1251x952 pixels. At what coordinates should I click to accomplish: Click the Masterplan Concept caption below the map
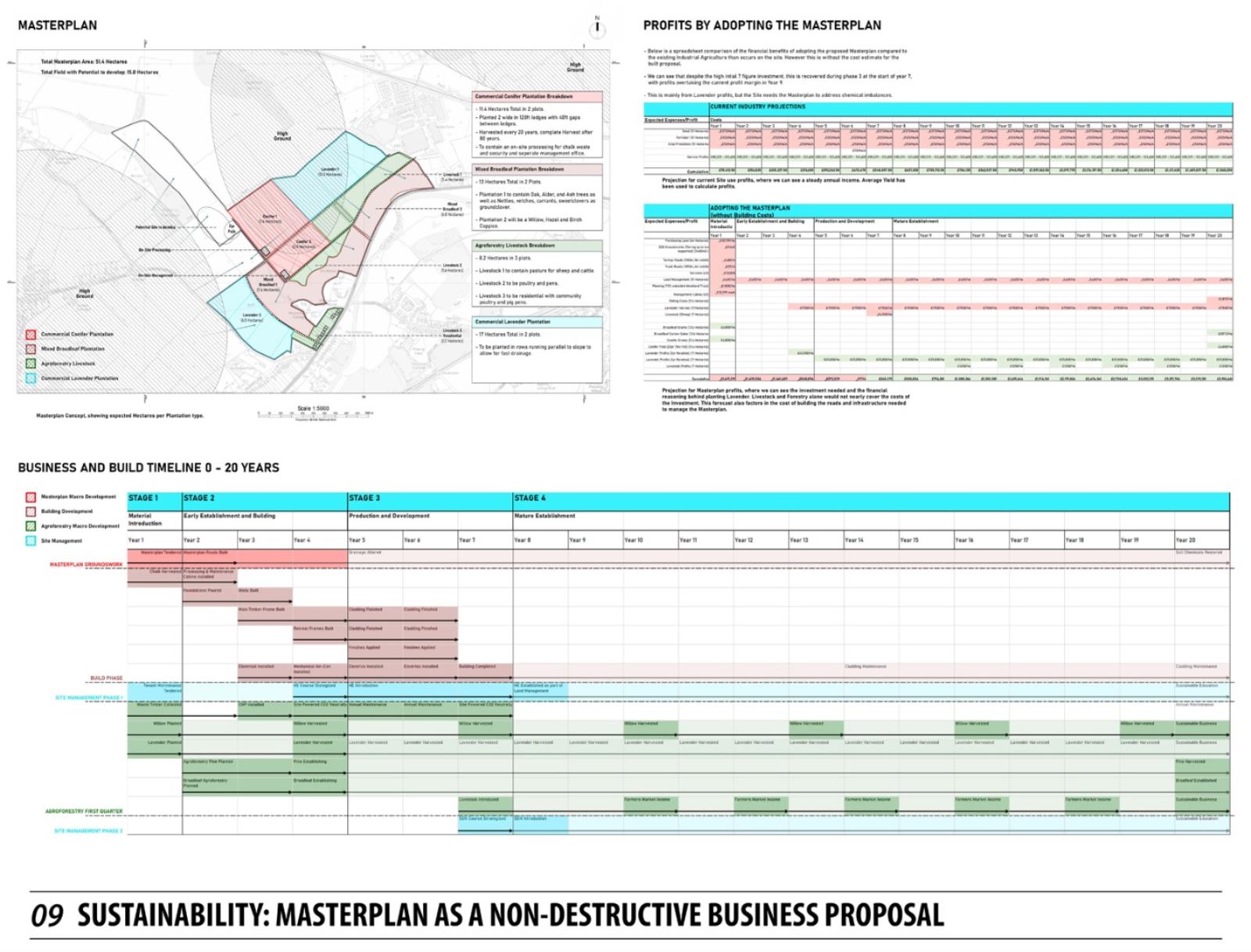[120, 415]
